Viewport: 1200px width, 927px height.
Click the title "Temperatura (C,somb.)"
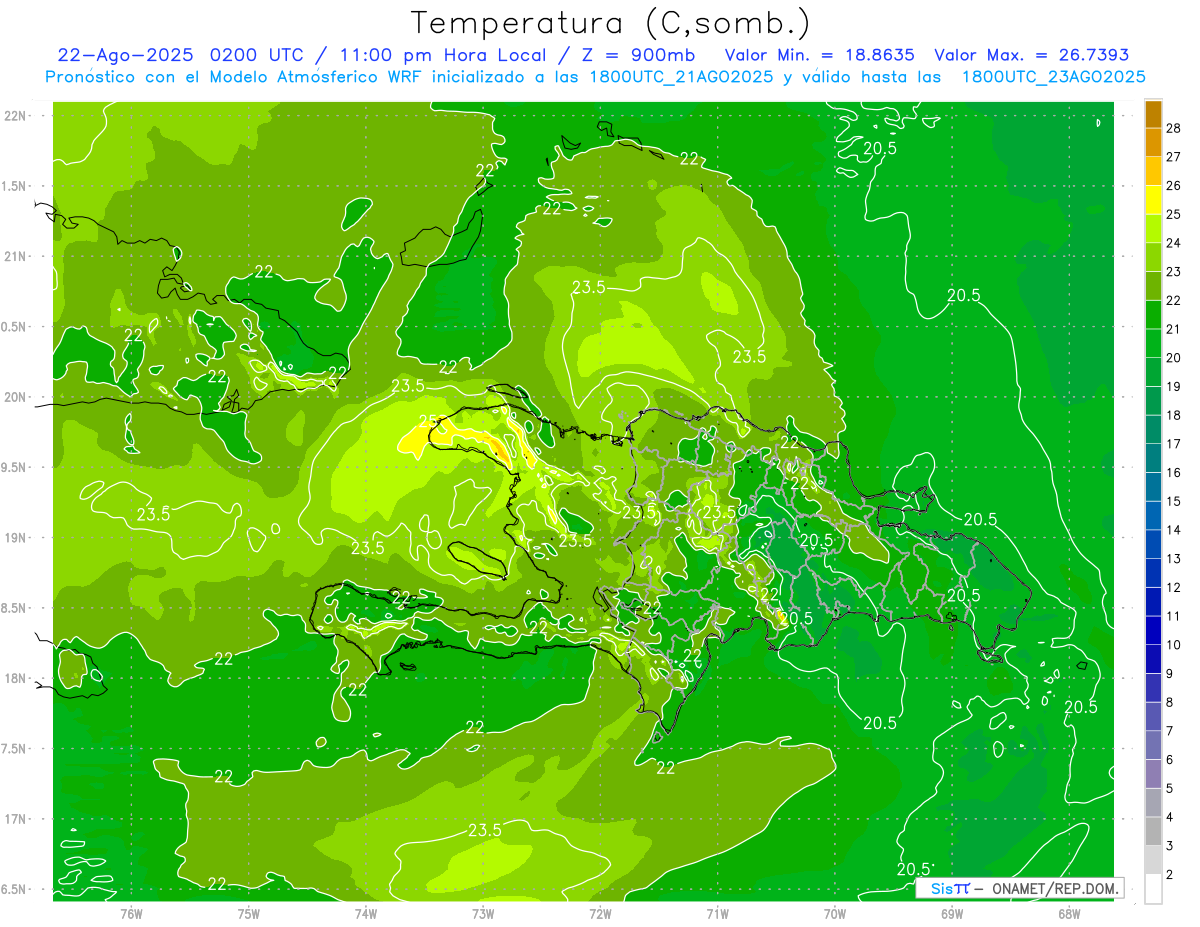611,23
